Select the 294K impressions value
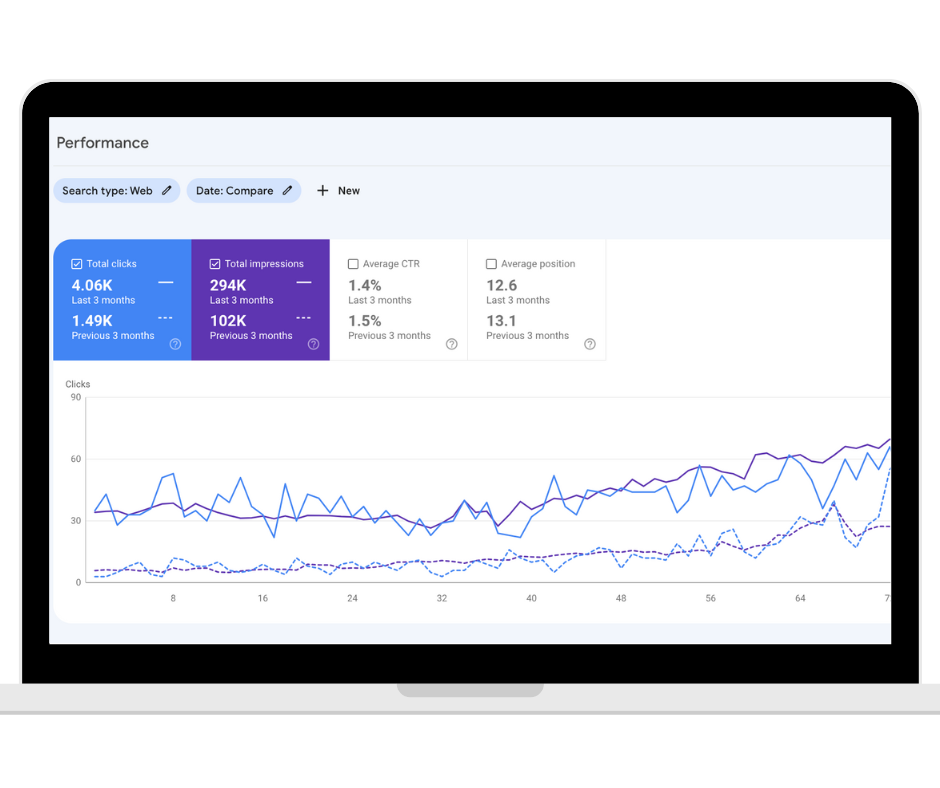Screen dimensions: 940x788 pos(228,285)
